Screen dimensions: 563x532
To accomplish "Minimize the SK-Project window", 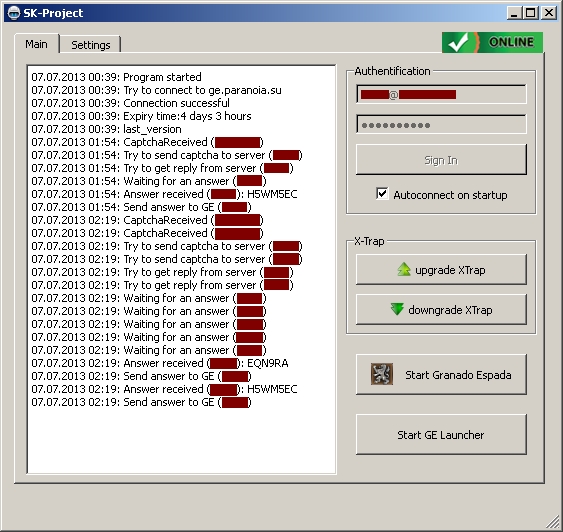I will click(x=515, y=13).
